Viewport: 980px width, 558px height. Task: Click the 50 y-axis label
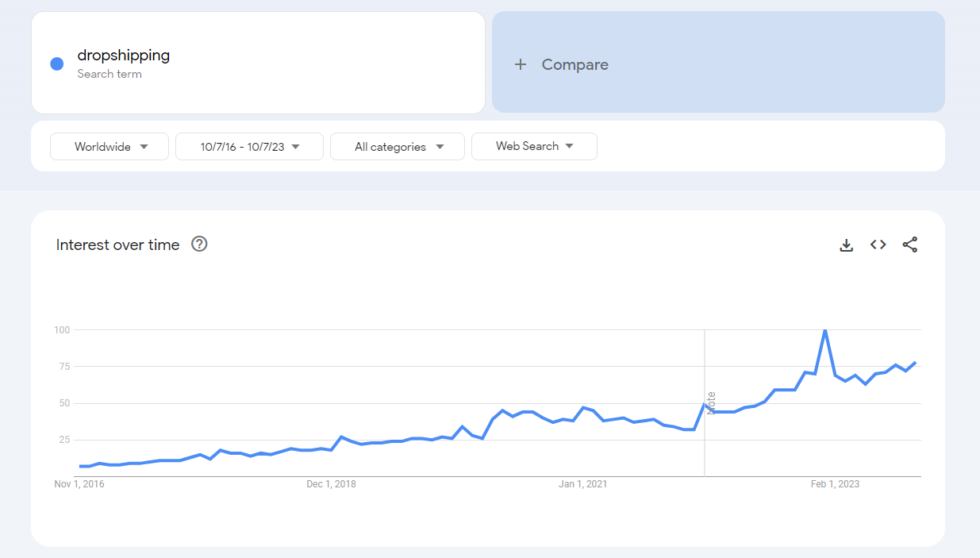64,404
